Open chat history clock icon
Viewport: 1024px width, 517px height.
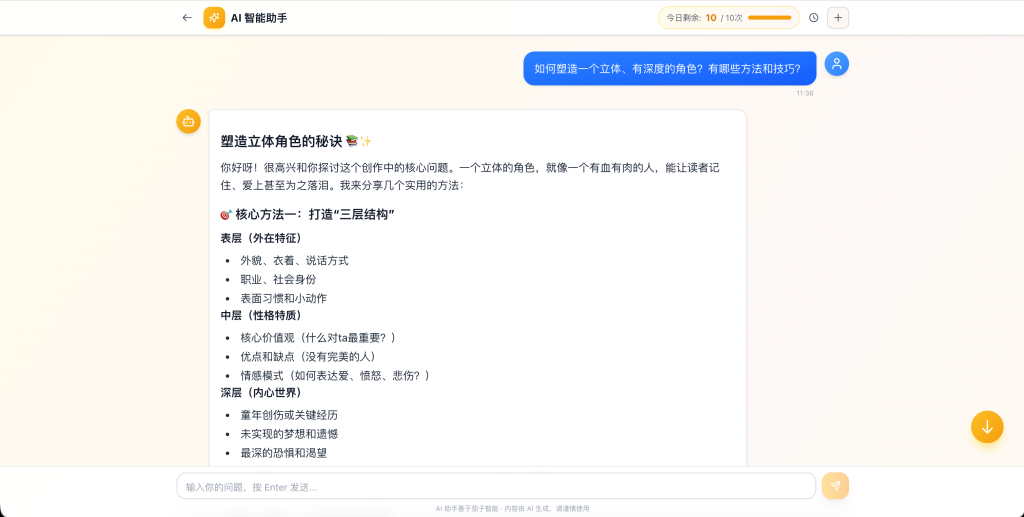[814, 18]
